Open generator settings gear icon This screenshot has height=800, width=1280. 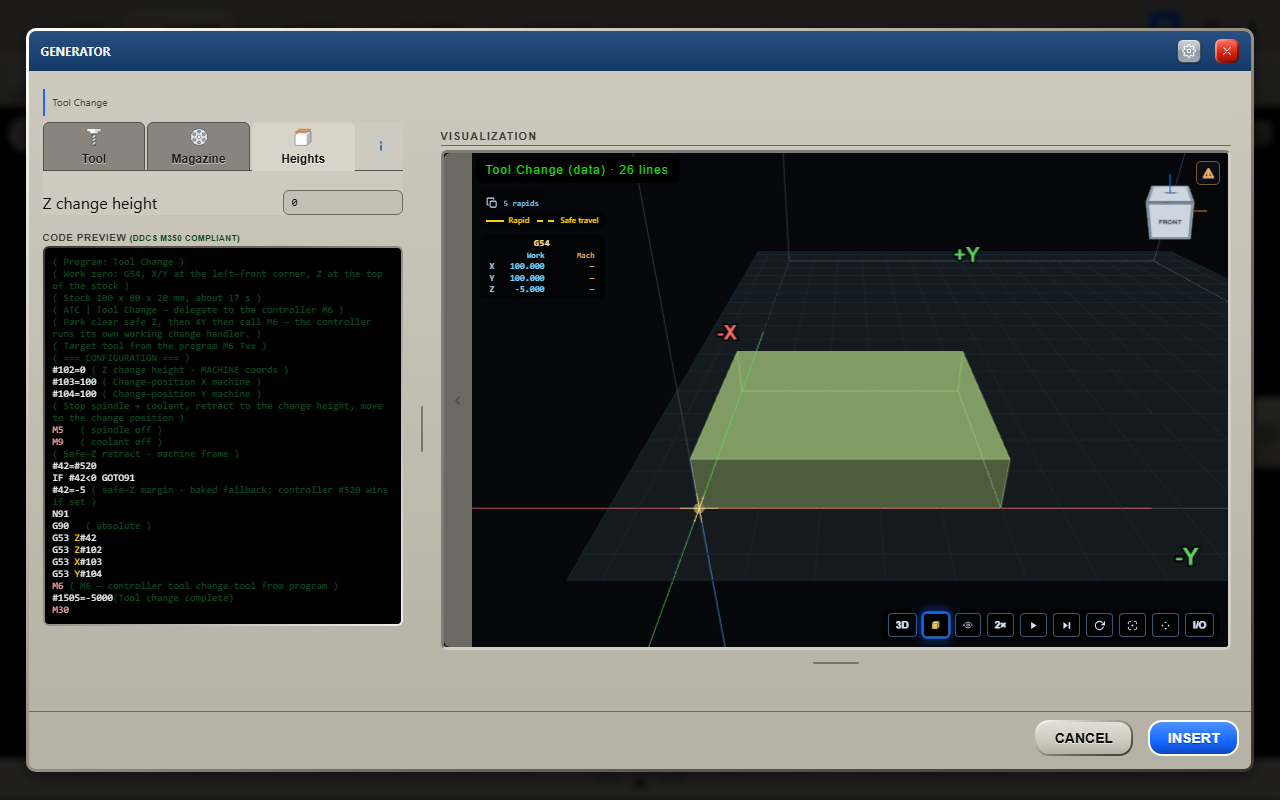point(1189,51)
